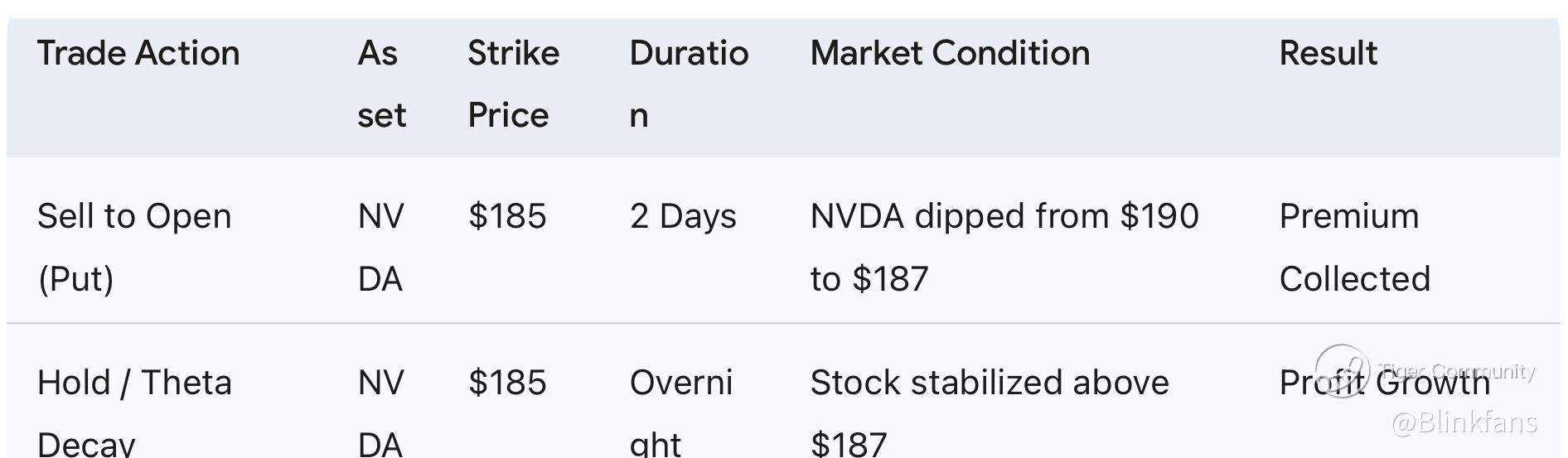Select the Sell to Open (Put) cell
The width and height of the screenshot is (1568, 458).
[134, 247]
